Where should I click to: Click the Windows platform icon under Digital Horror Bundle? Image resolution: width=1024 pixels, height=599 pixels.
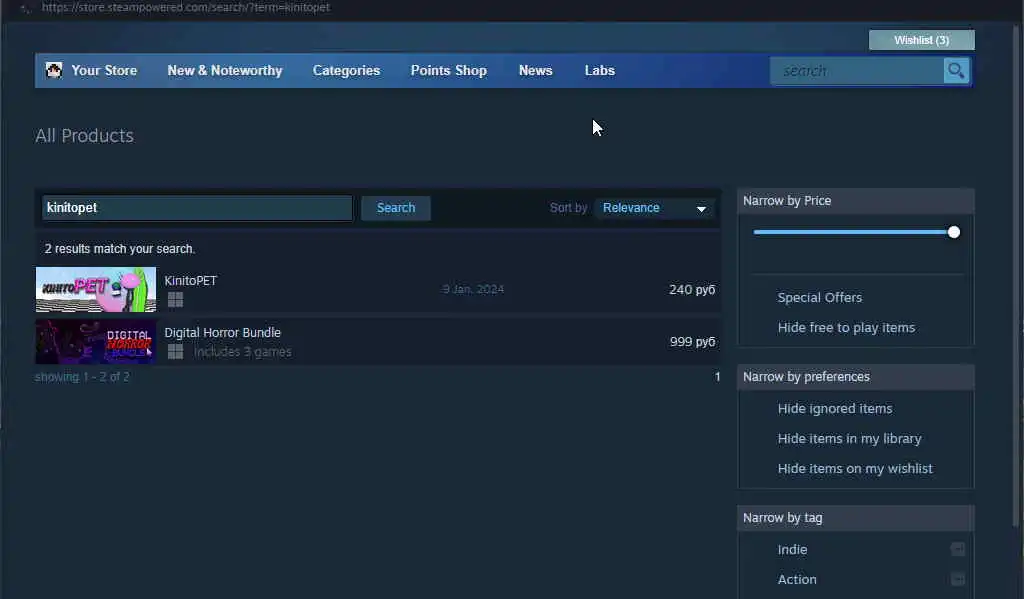(175, 351)
